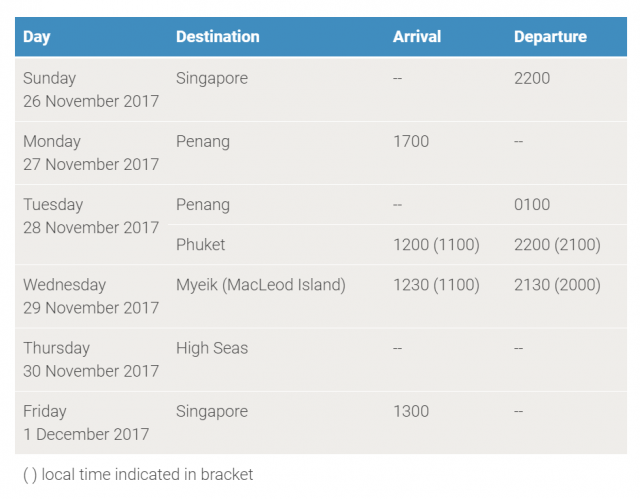Click the Destination column header
This screenshot has height=499, width=640.
(217, 37)
